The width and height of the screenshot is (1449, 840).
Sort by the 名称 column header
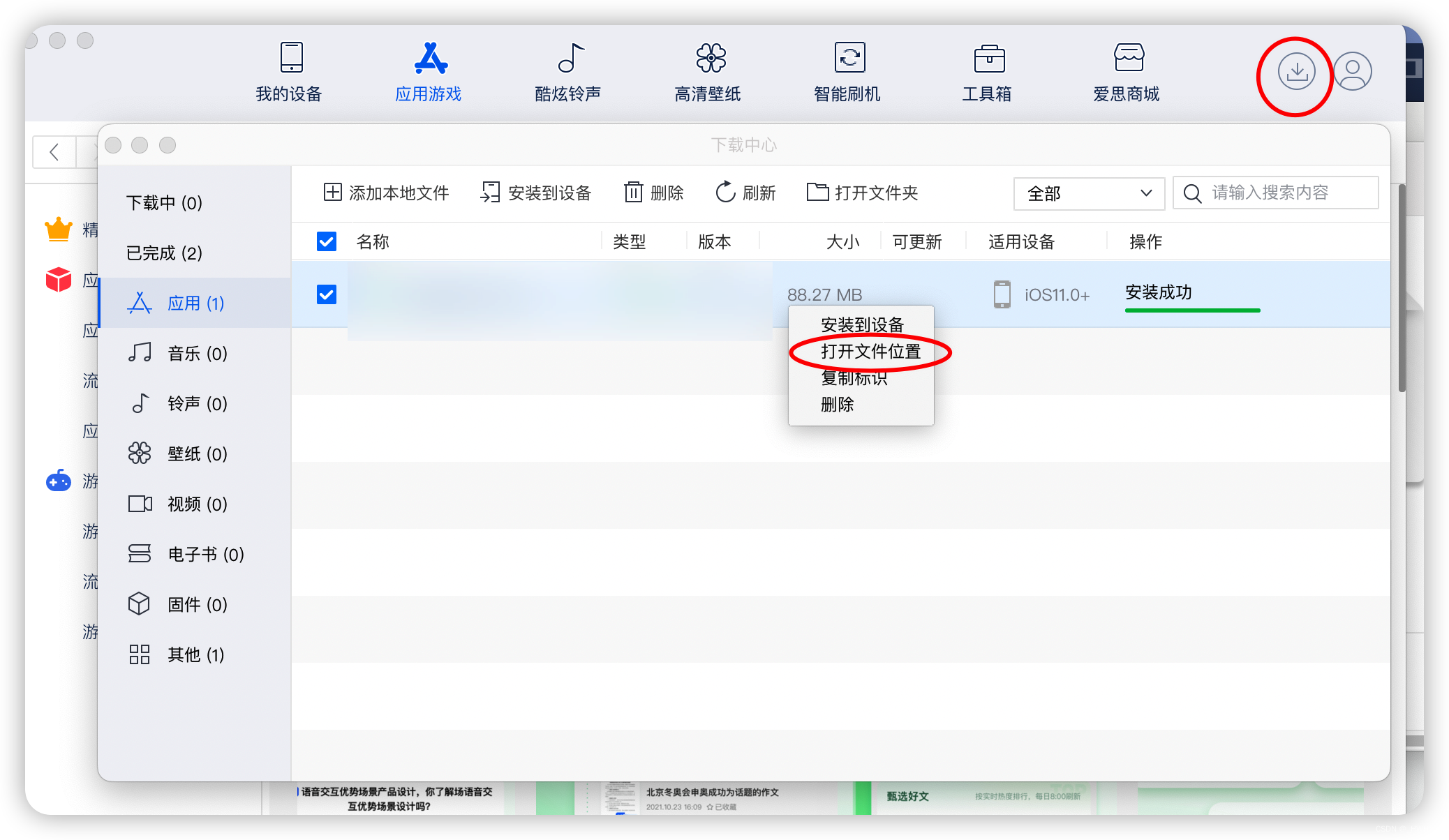[373, 241]
